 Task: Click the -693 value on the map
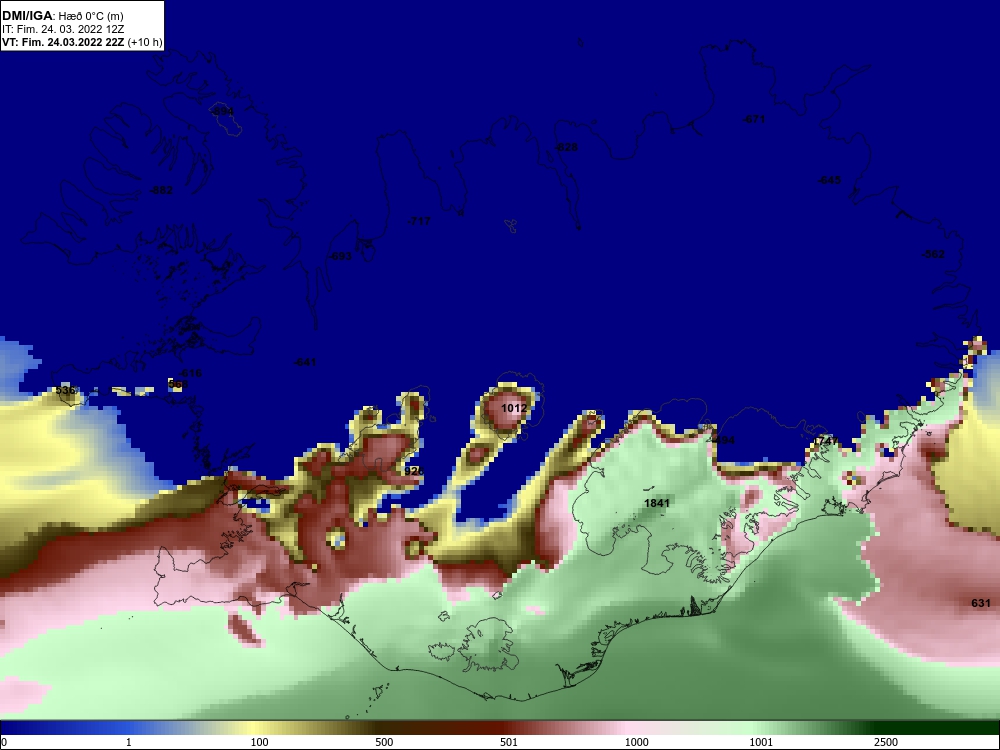(340, 256)
